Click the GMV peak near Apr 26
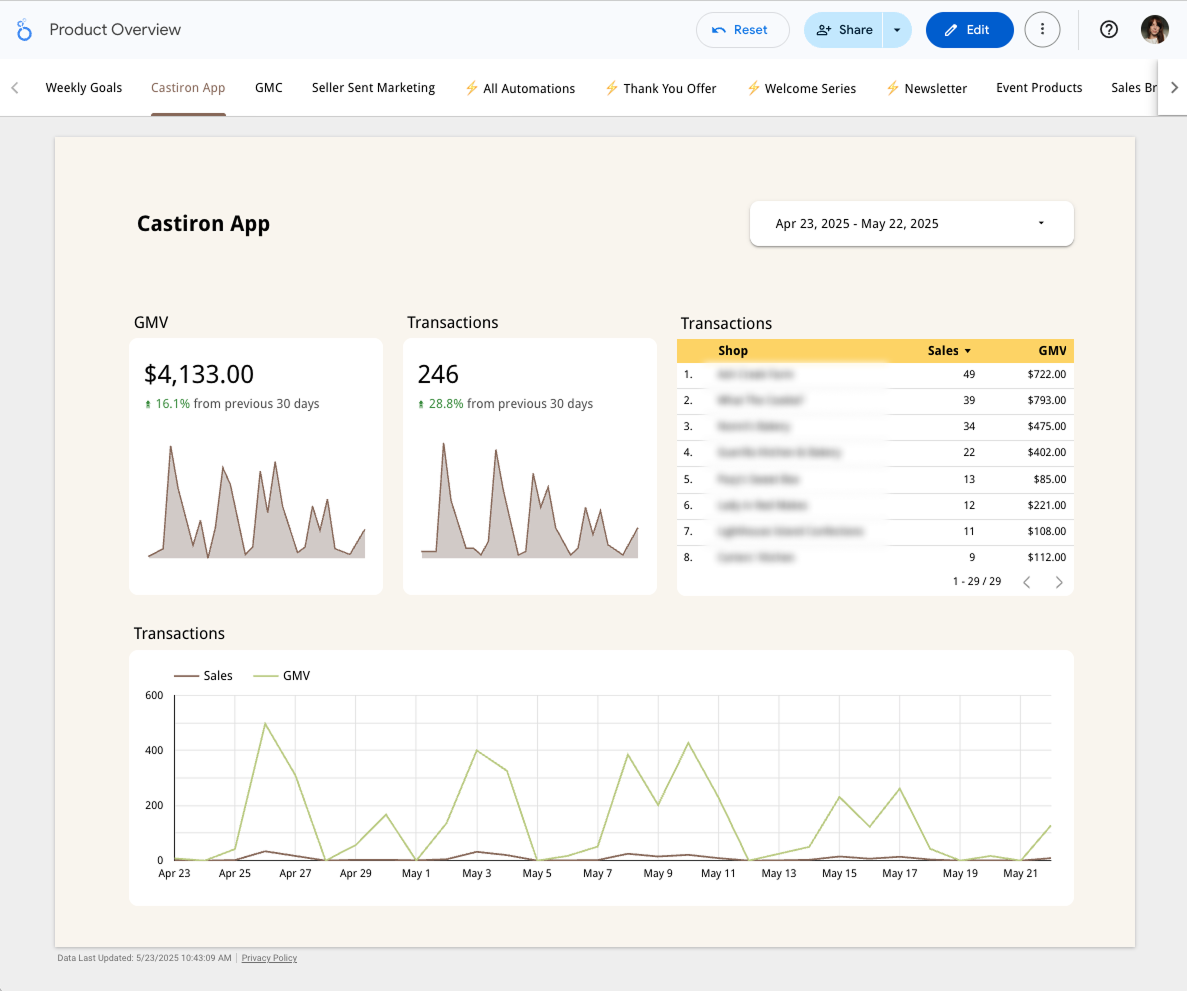This screenshot has width=1187, height=991. 265,724
